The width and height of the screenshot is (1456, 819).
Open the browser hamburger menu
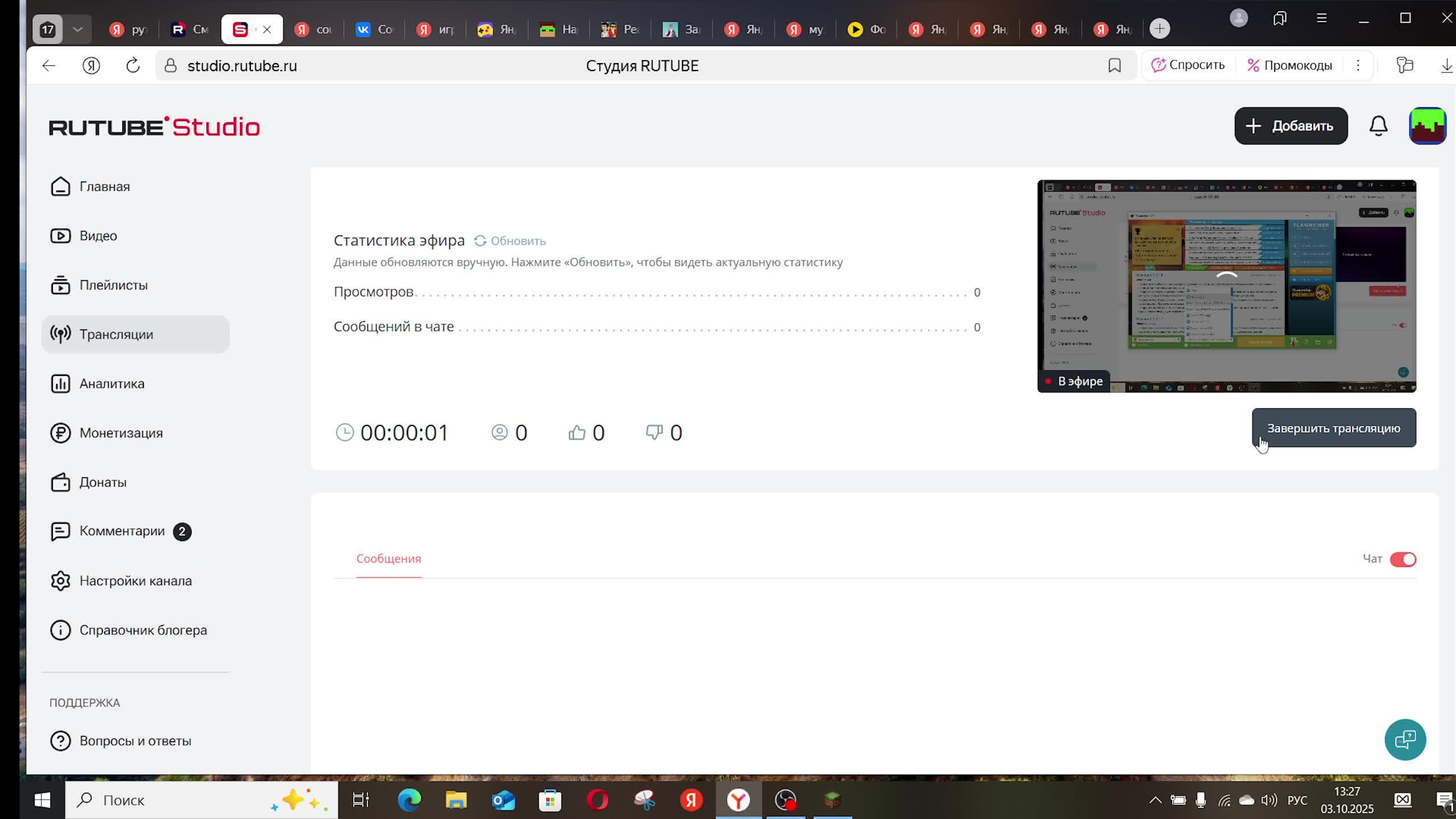click(1321, 18)
